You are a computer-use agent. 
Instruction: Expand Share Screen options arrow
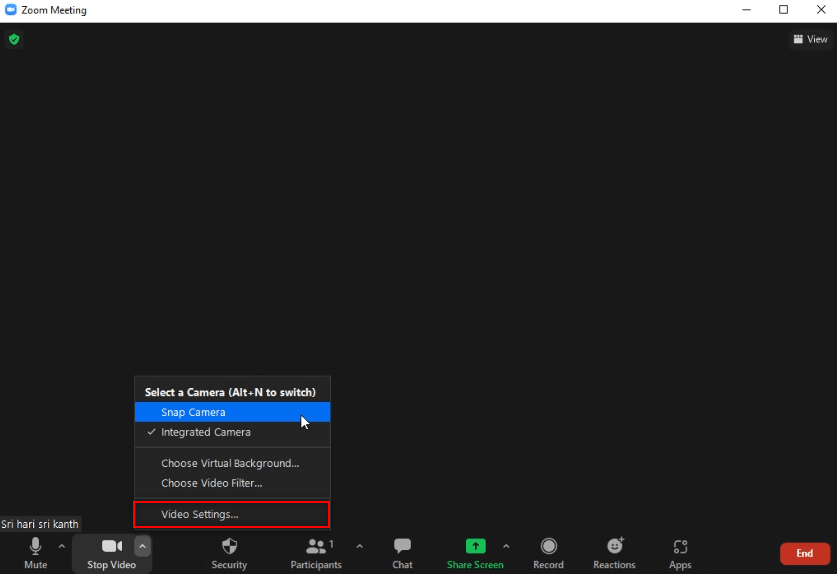pos(506,546)
